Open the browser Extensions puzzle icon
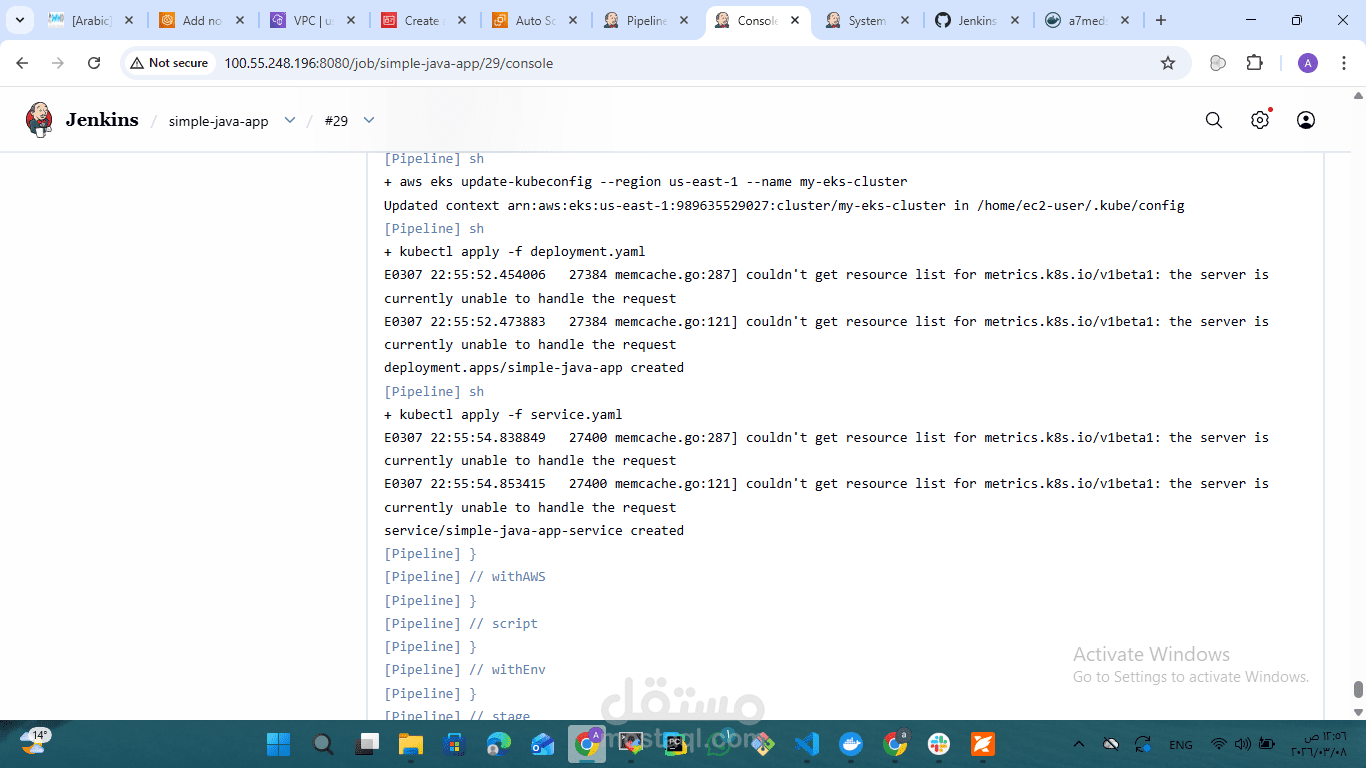Image resolution: width=1366 pixels, height=768 pixels. click(1255, 63)
